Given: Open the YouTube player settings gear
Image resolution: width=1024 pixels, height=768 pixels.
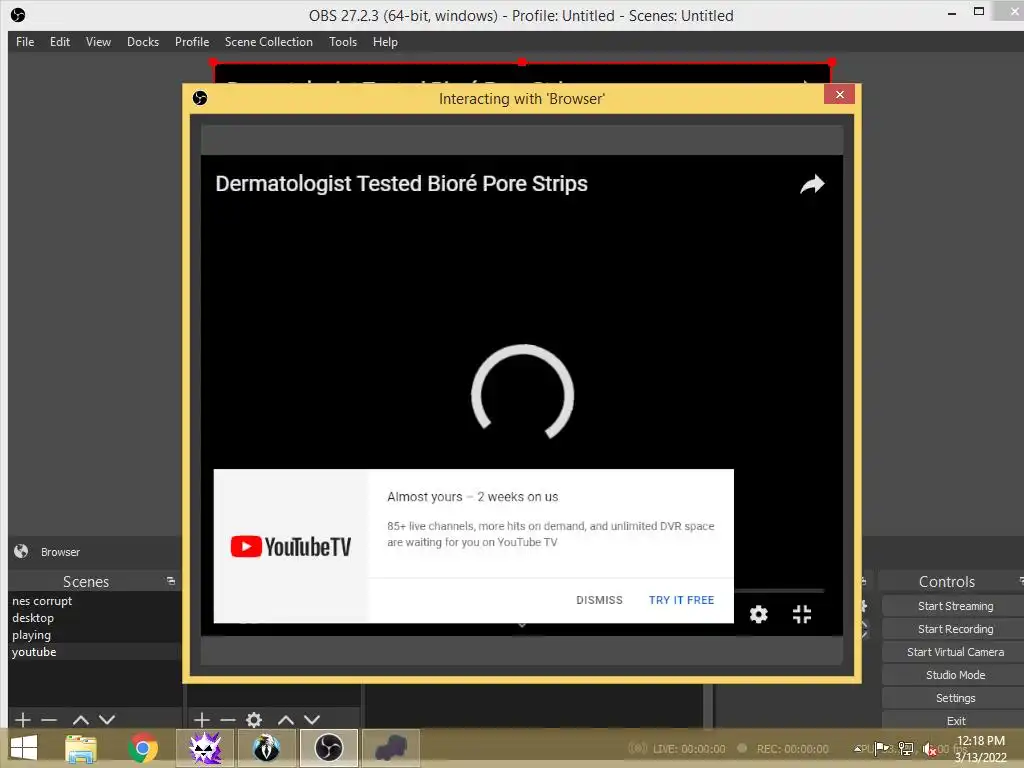Looking at the screenshot, I should point(758,614).
